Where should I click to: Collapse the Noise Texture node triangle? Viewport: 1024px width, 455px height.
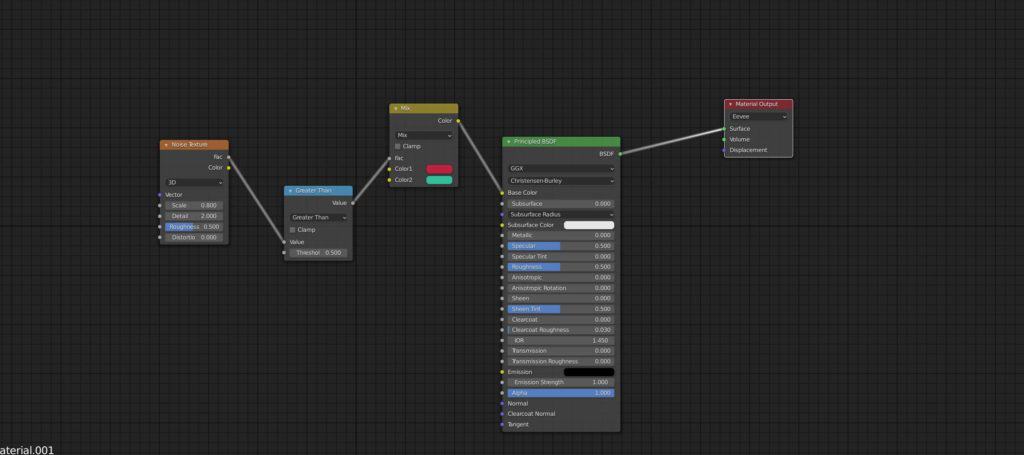click(166, 145)
